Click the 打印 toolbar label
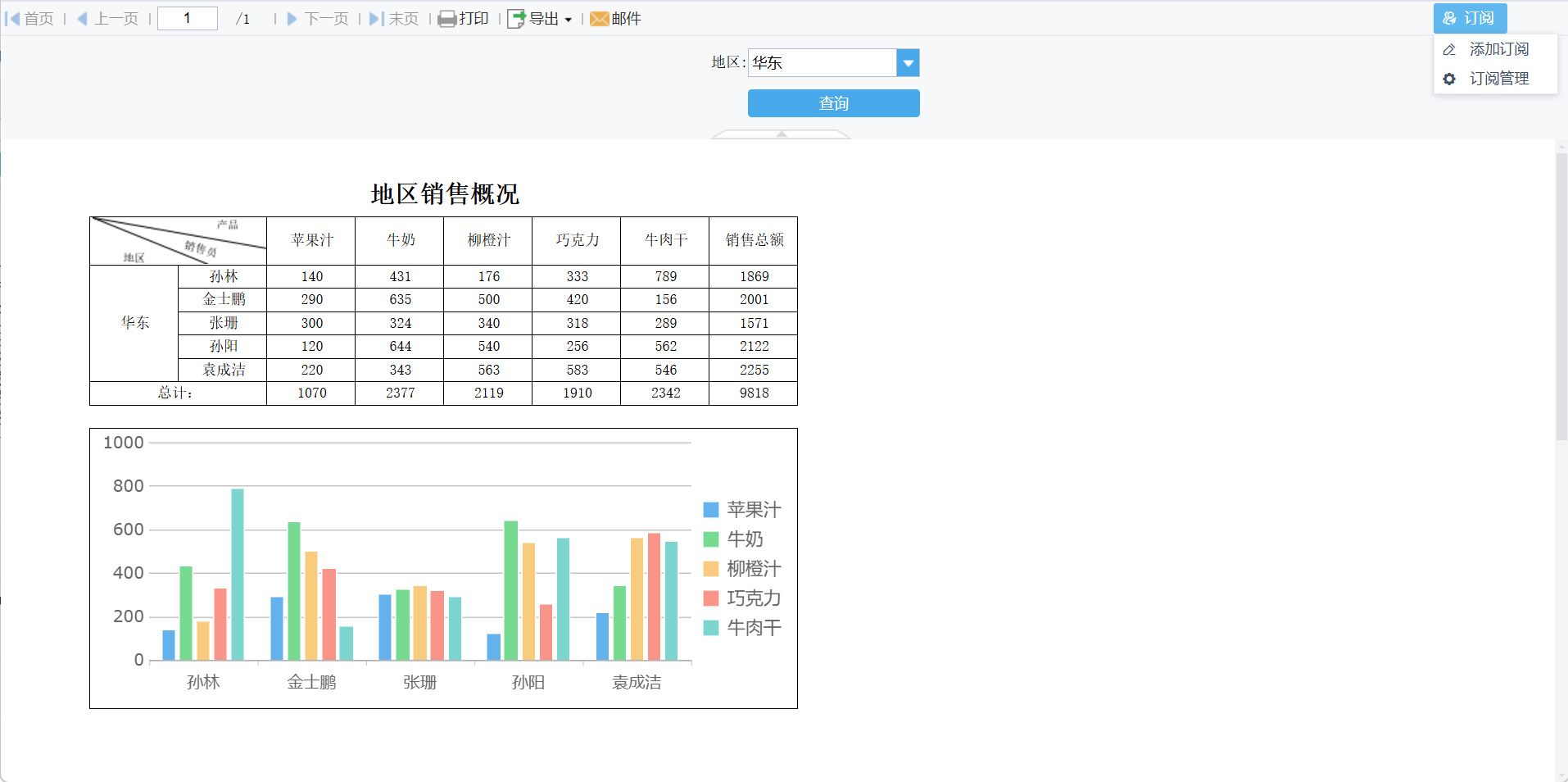The width and height of the screenshot is (1568, 782). coord(474,19)
